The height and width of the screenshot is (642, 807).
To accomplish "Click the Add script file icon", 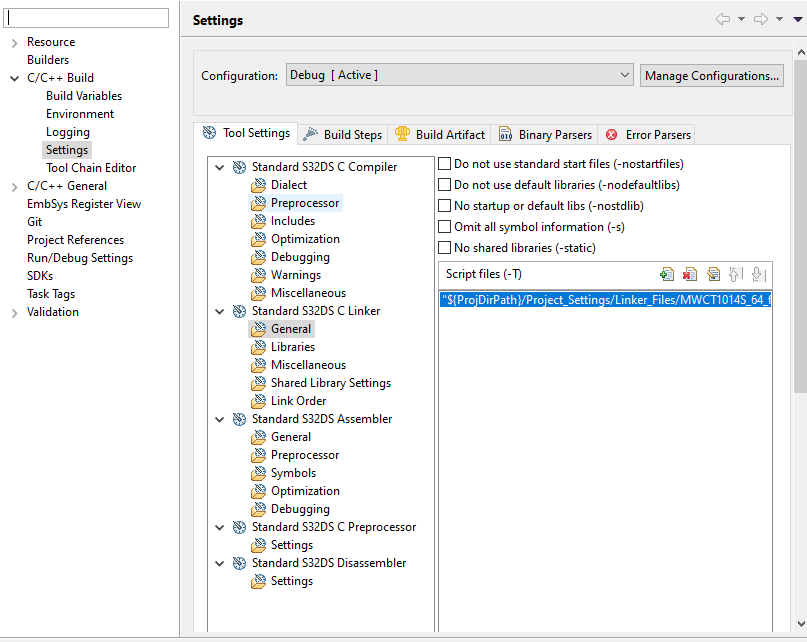I will point(667,274).
